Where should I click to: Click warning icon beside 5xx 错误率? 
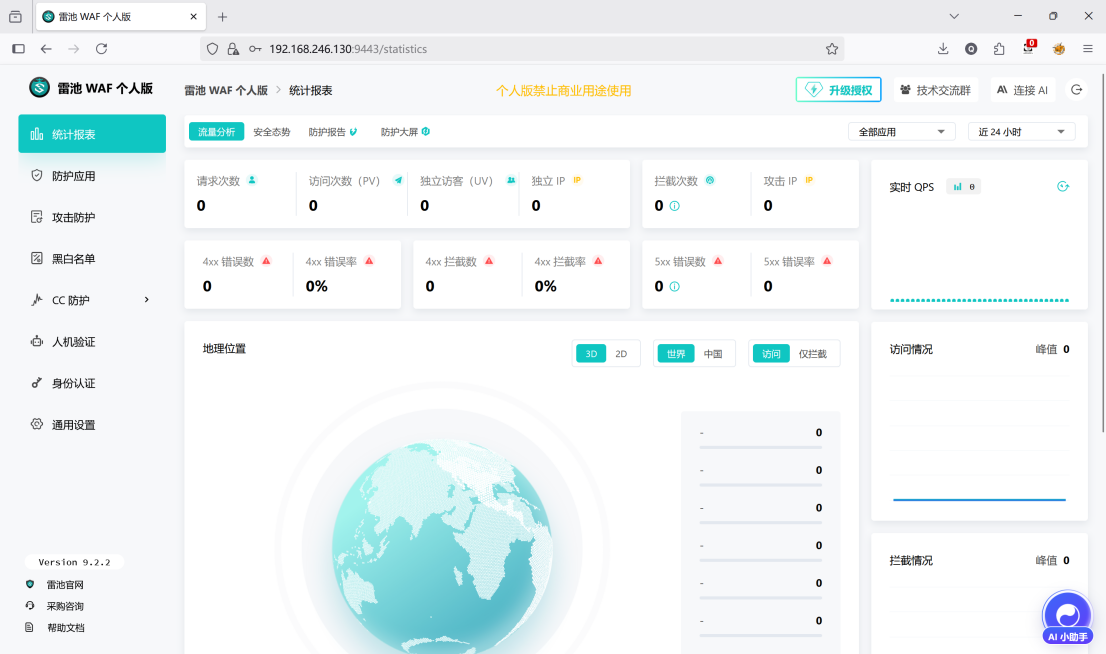click(827, 260)
